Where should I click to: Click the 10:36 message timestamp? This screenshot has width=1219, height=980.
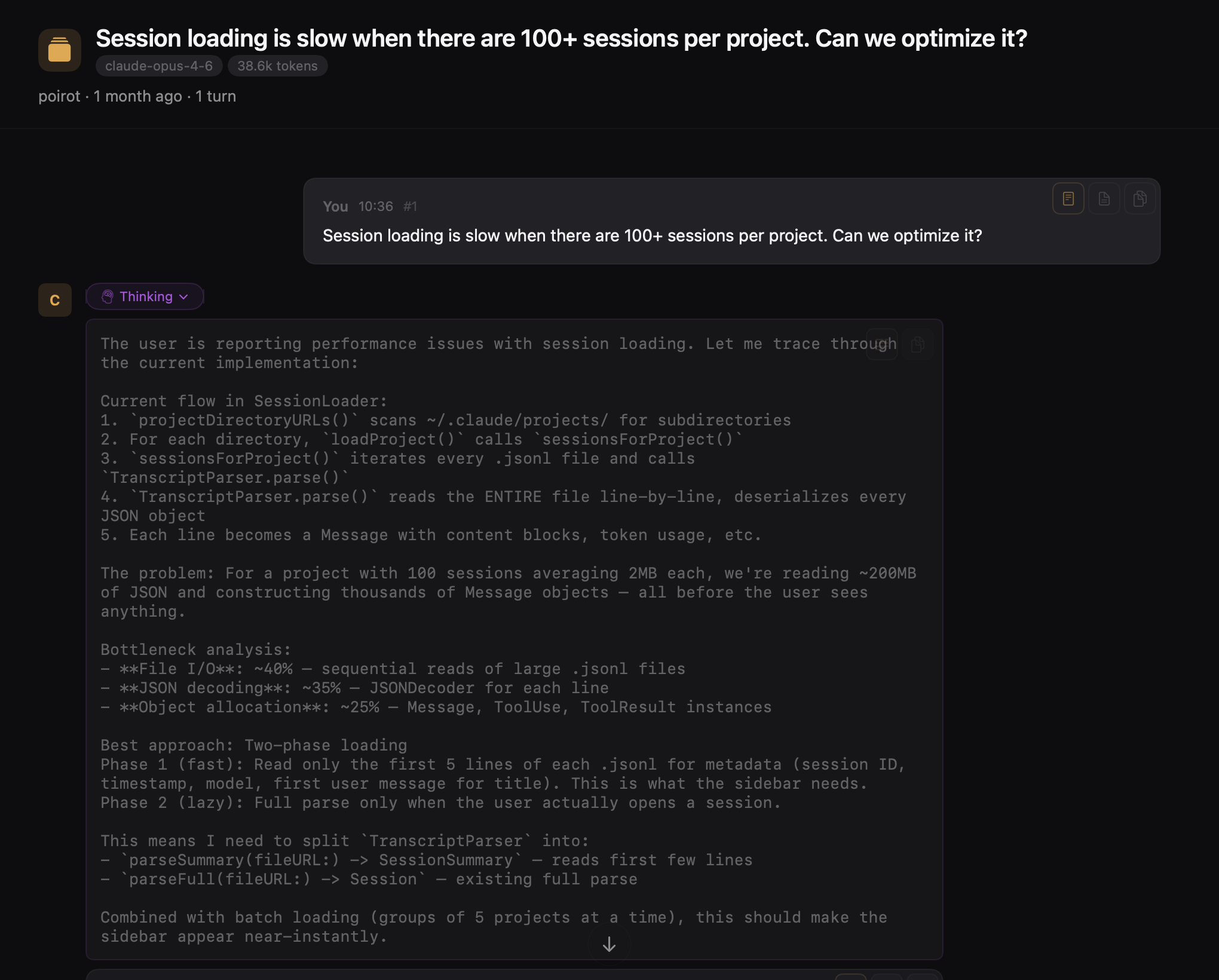[x=375, y=206]
